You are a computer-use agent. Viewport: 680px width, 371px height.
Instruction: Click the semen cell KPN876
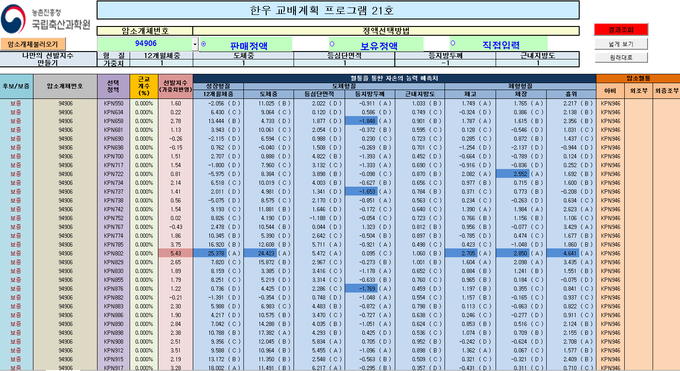pos(114,289)
